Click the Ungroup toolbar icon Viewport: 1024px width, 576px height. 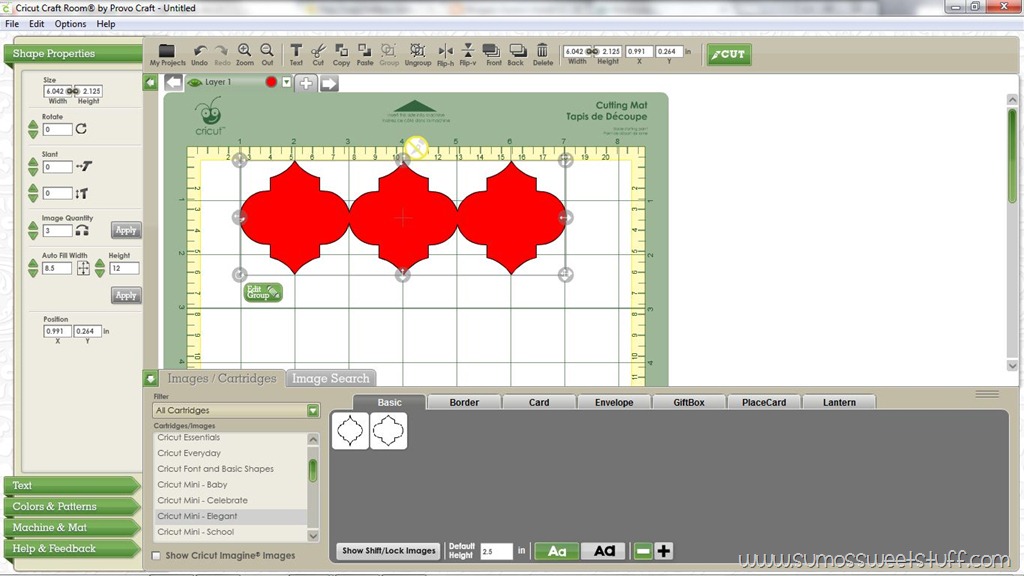[x=417, y=54]
